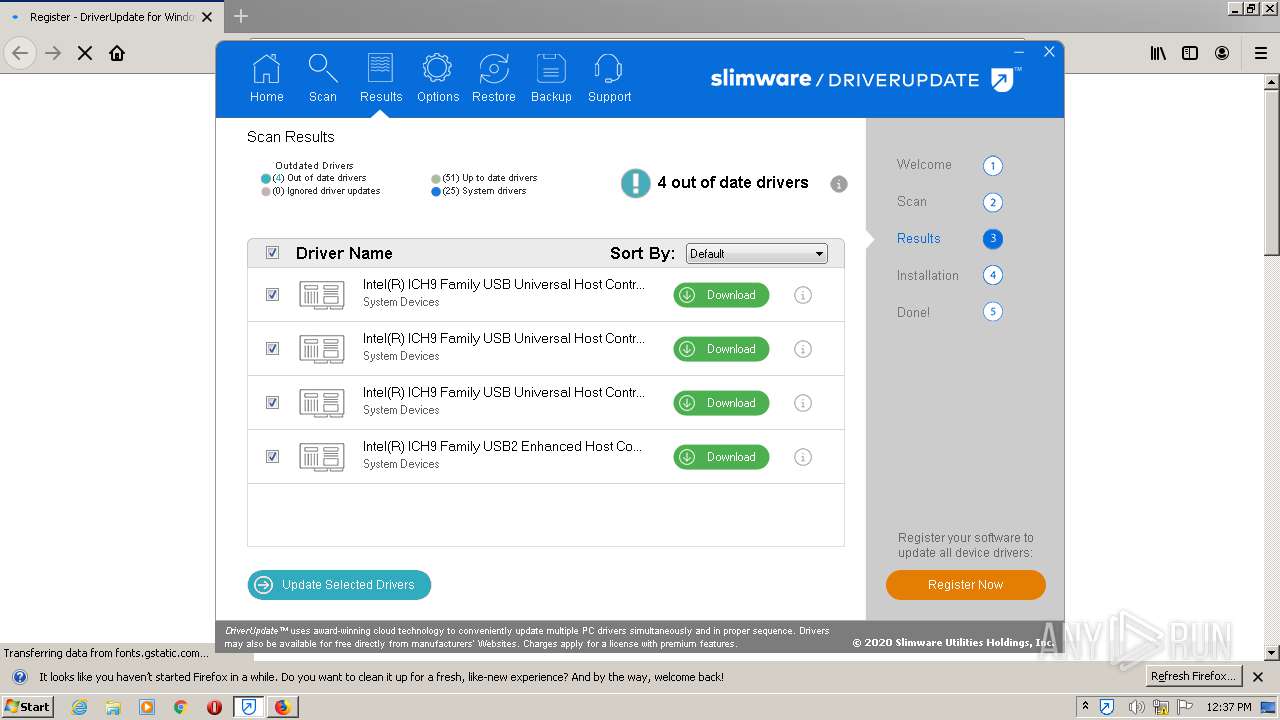Toggle Firefox sidebar view icon
The width and height of the screenshot is (1280, 720).
(x=1190, y=53)
